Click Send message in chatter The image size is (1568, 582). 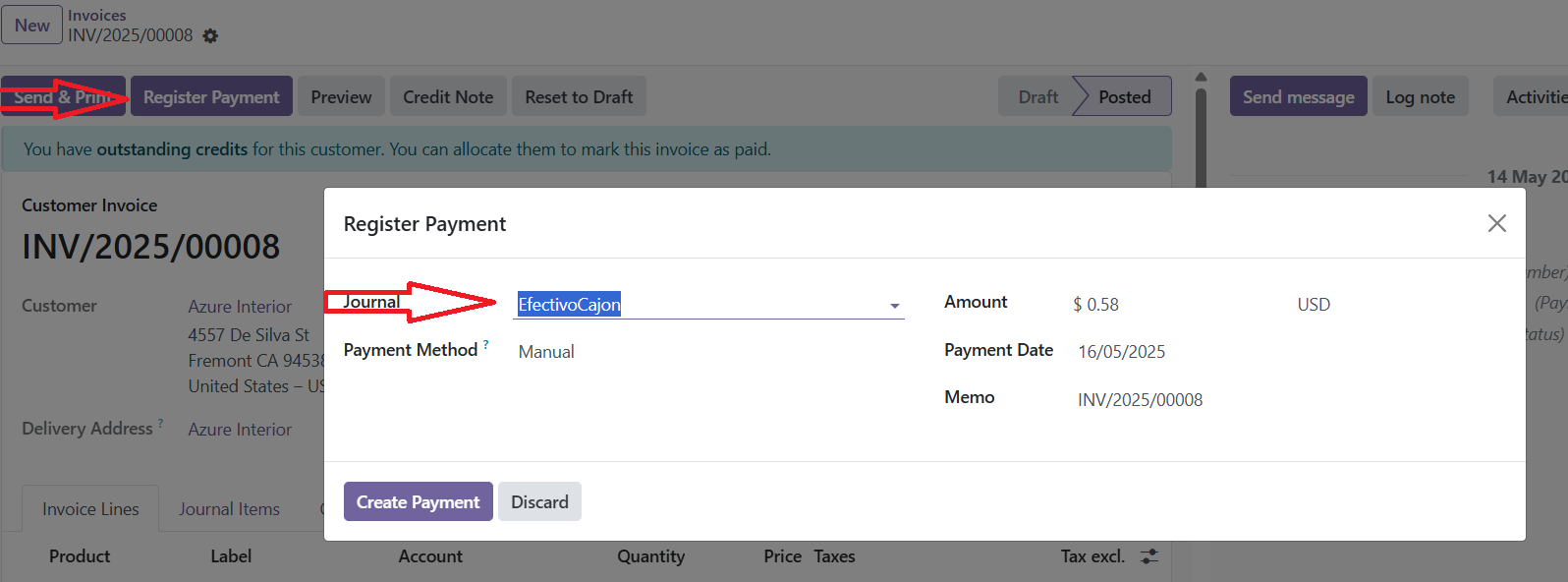1298,96
